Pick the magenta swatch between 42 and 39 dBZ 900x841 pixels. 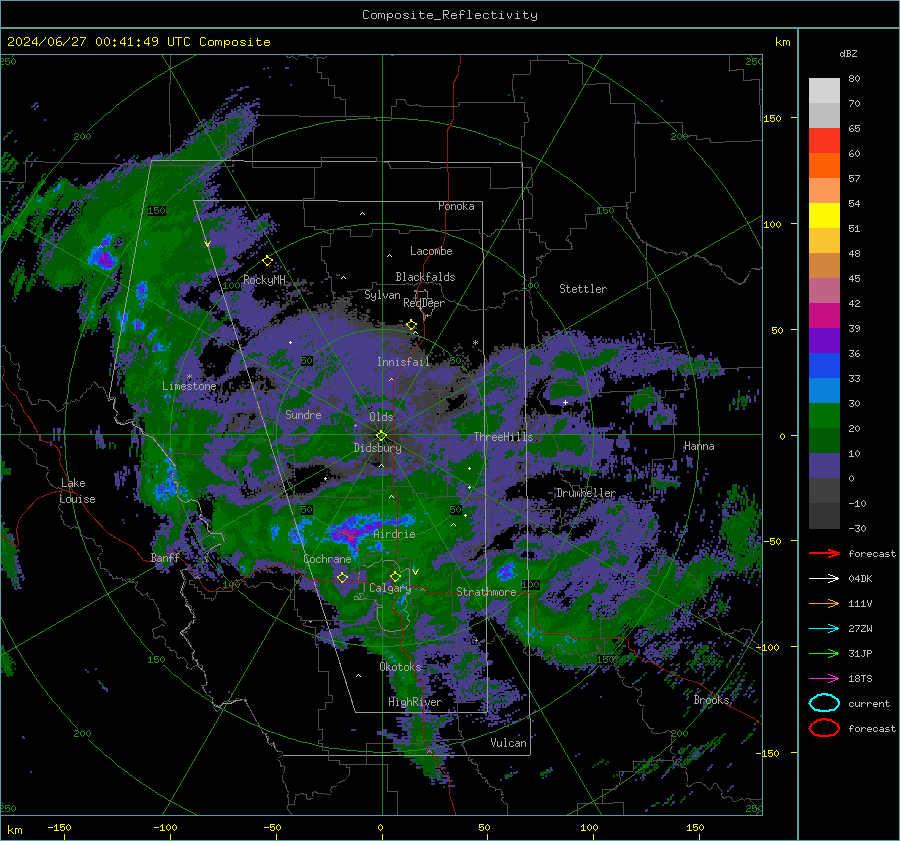(824, 316)
